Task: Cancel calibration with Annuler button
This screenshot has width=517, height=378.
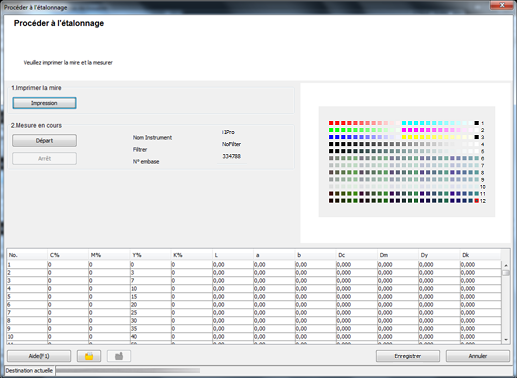Action: click(x=478, y=356)
